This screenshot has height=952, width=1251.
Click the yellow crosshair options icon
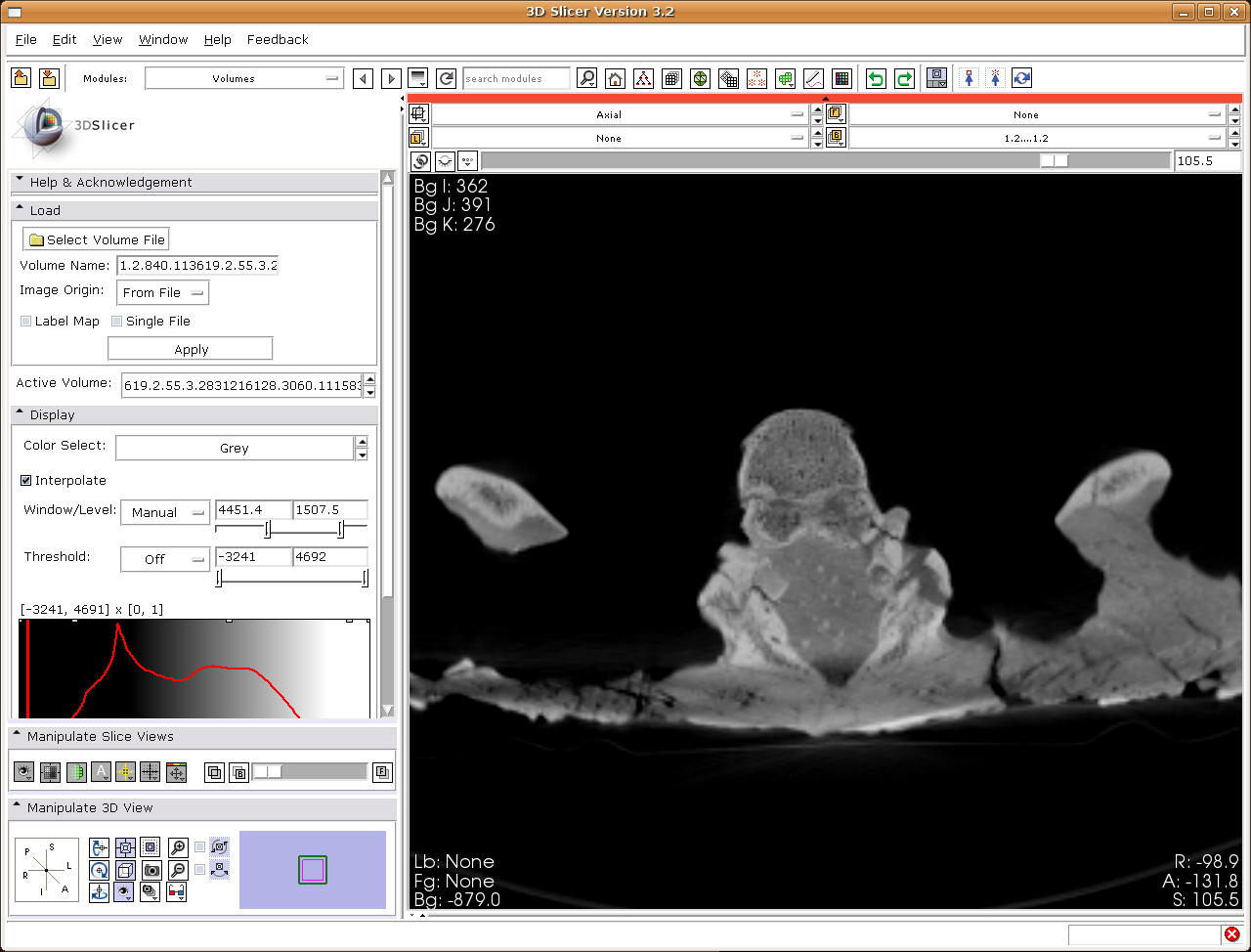(125, 772)
